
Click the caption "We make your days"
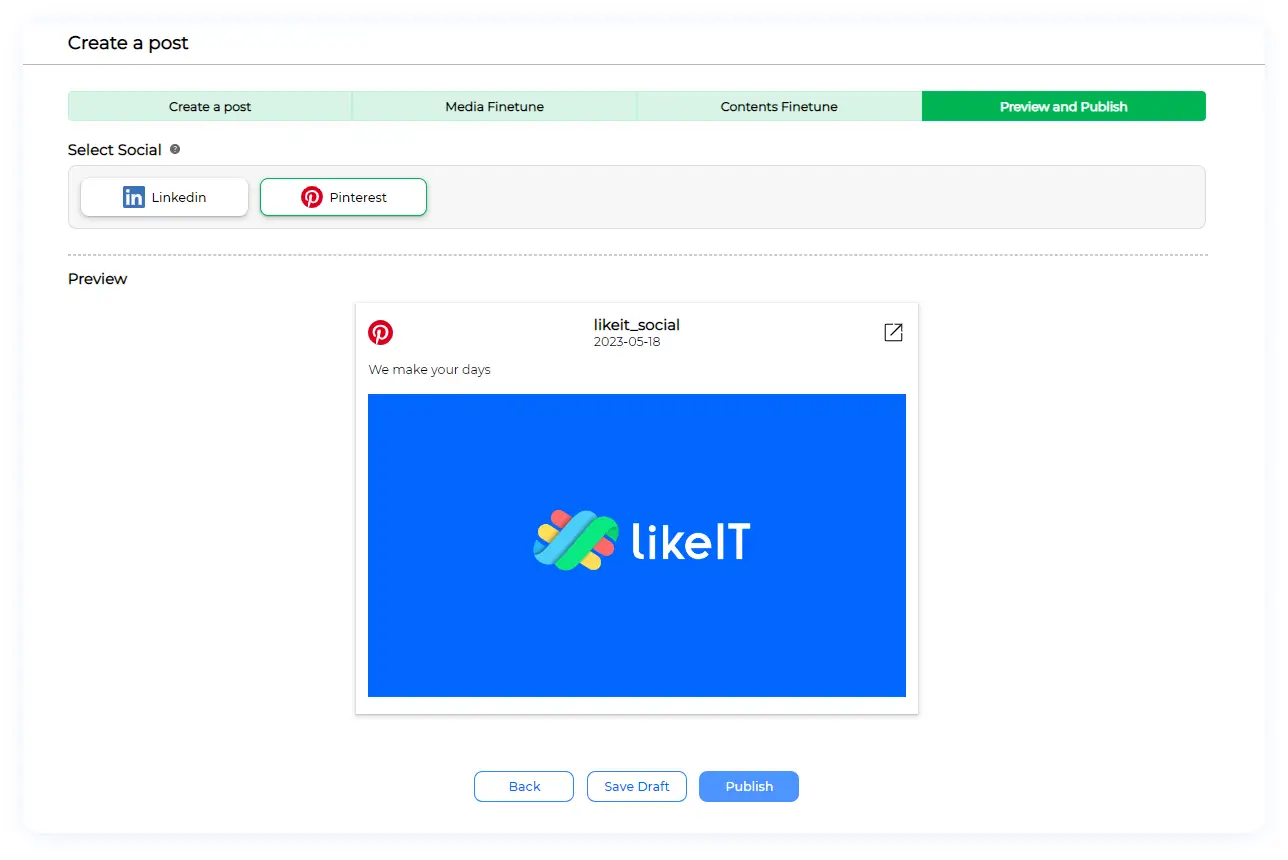(x=429, y=370)
